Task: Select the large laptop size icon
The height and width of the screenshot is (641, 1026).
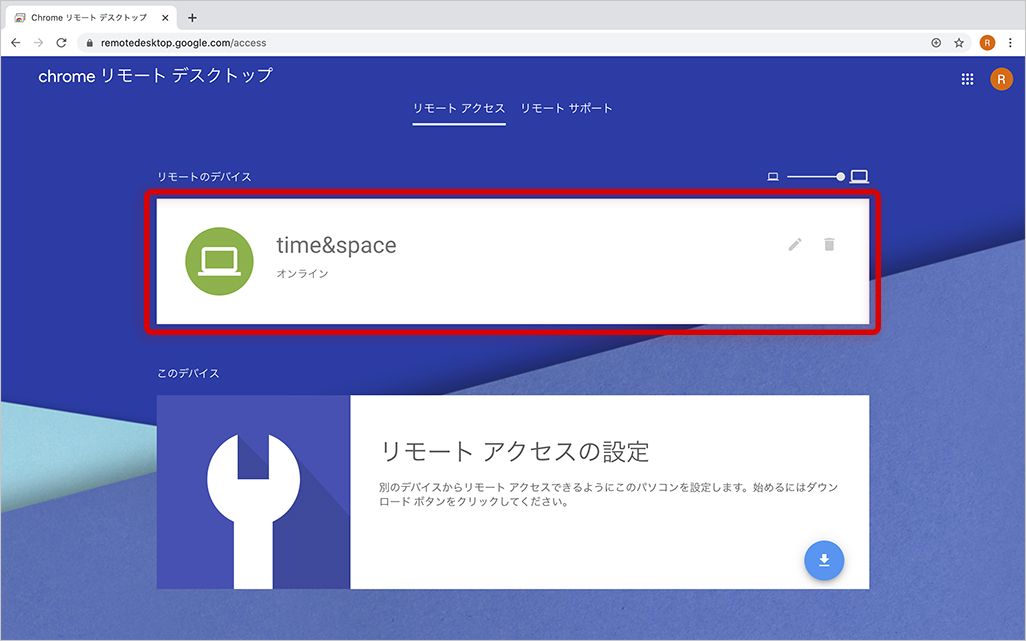Action: [x=859, y=177]
